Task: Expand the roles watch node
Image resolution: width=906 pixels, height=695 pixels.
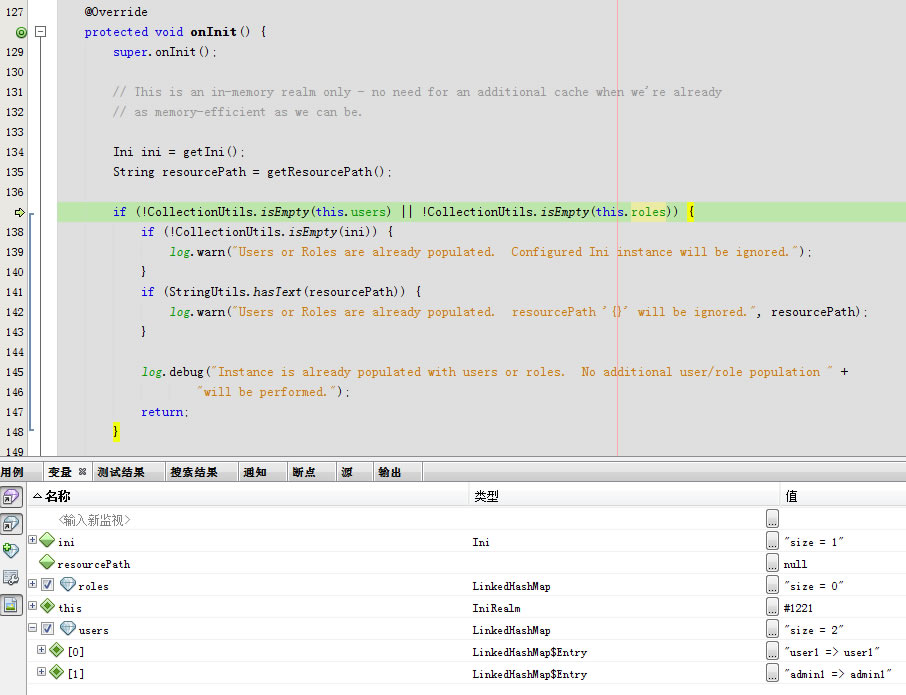Action: (32, 583)
